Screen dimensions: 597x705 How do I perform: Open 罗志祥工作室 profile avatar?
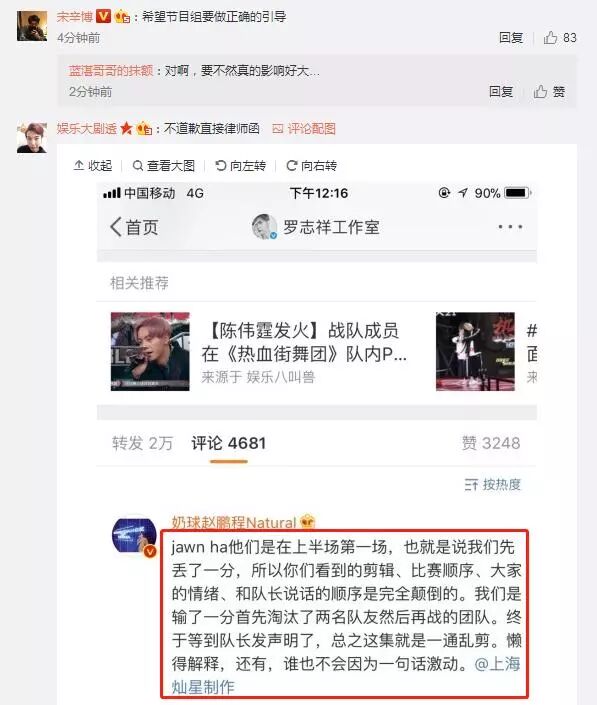(x=264, y=226)
